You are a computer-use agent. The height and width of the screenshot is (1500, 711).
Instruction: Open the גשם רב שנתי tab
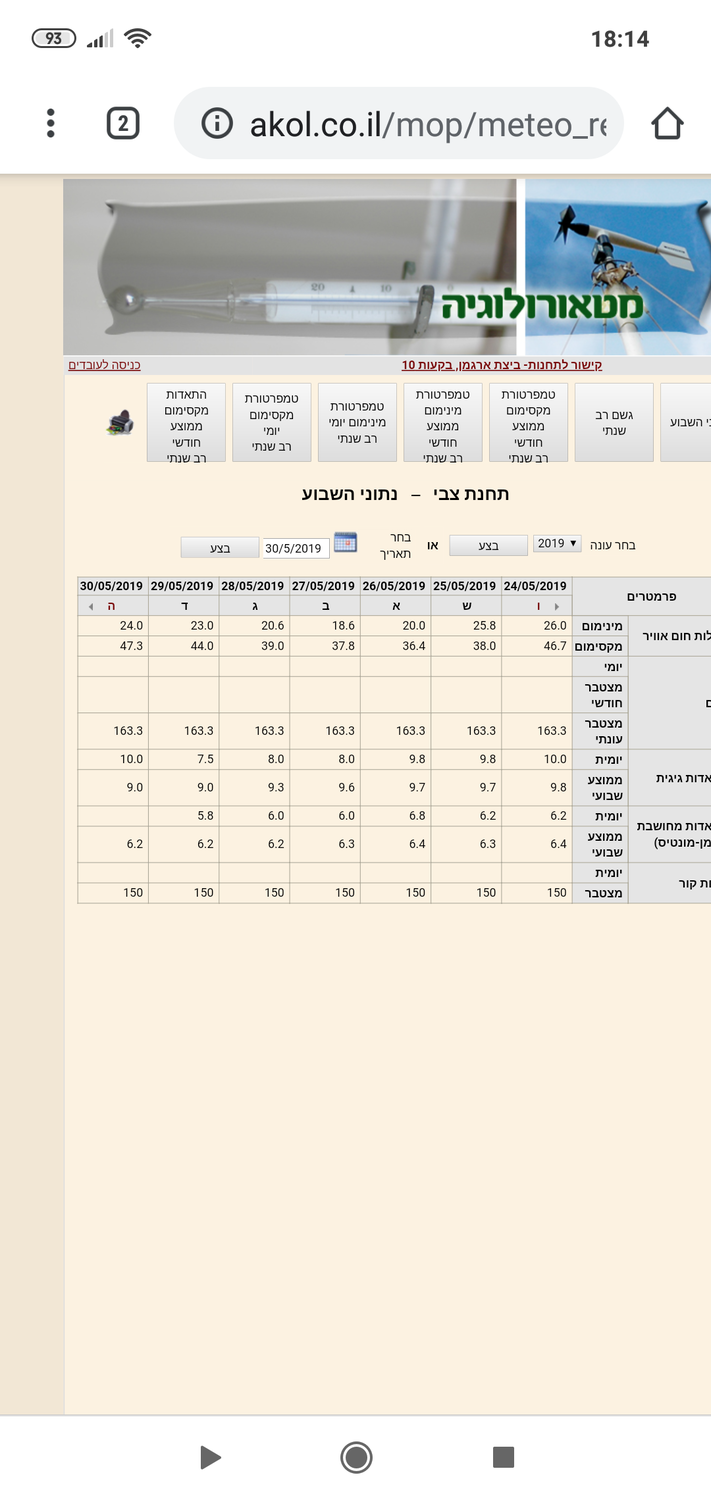(614, 422)
